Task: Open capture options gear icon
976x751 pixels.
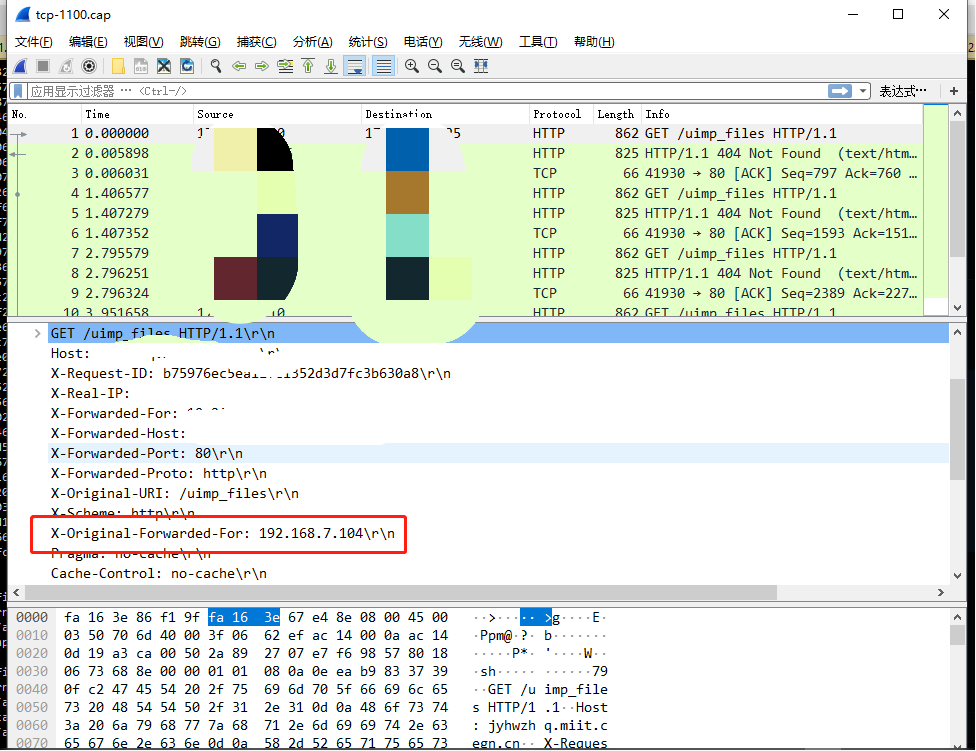Action: pyautogui.click(x=89, y=66)
